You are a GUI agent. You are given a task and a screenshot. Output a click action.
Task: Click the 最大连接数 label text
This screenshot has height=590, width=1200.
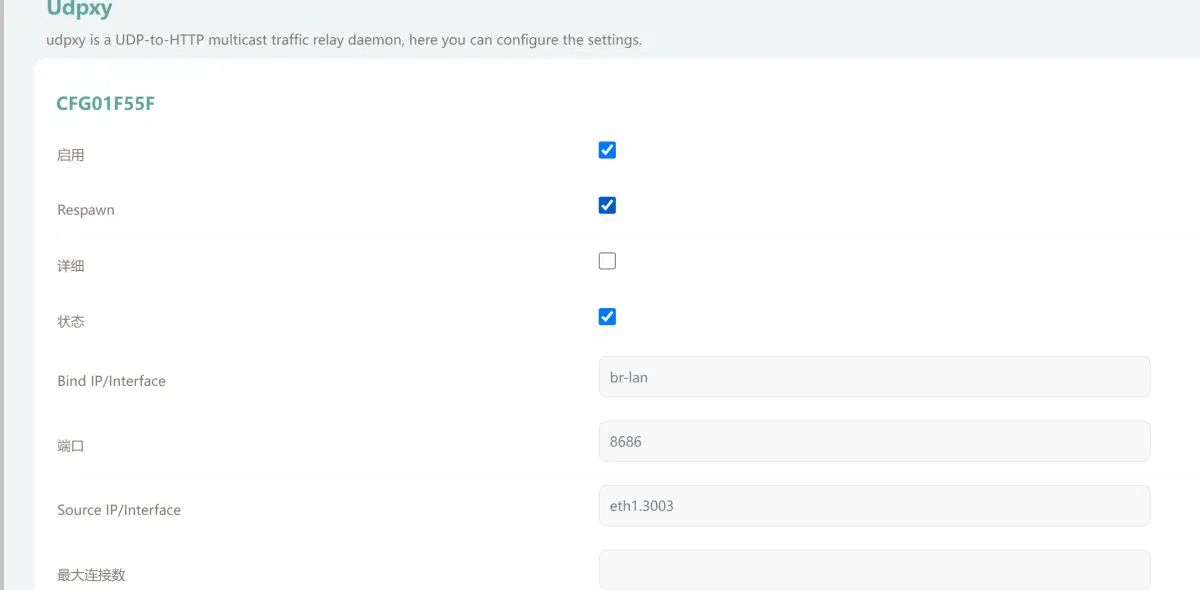click(x=91, y=575)
